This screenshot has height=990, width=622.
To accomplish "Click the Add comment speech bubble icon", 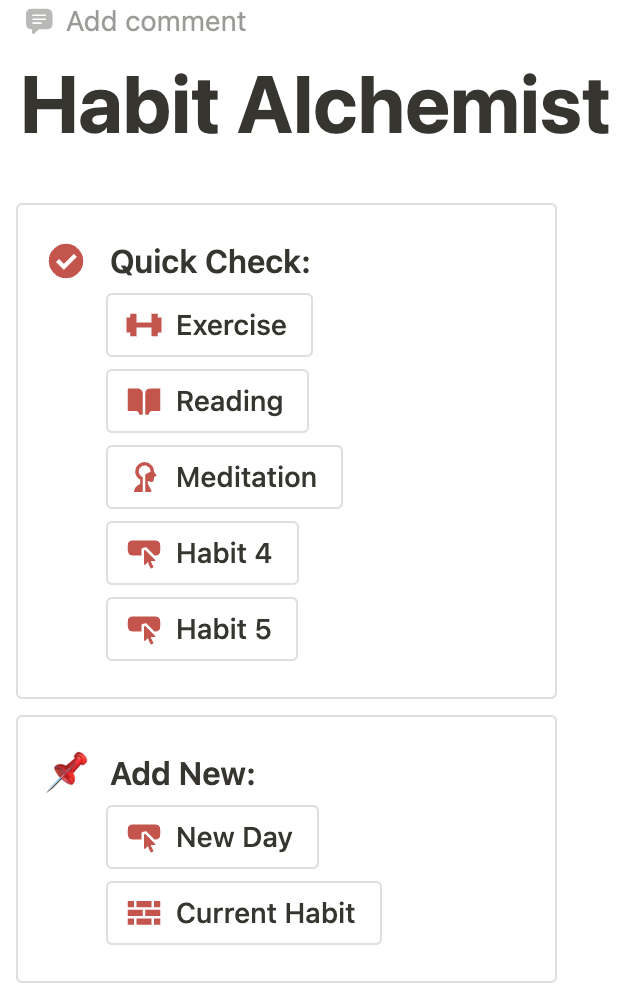I will [x=39, y=21].
